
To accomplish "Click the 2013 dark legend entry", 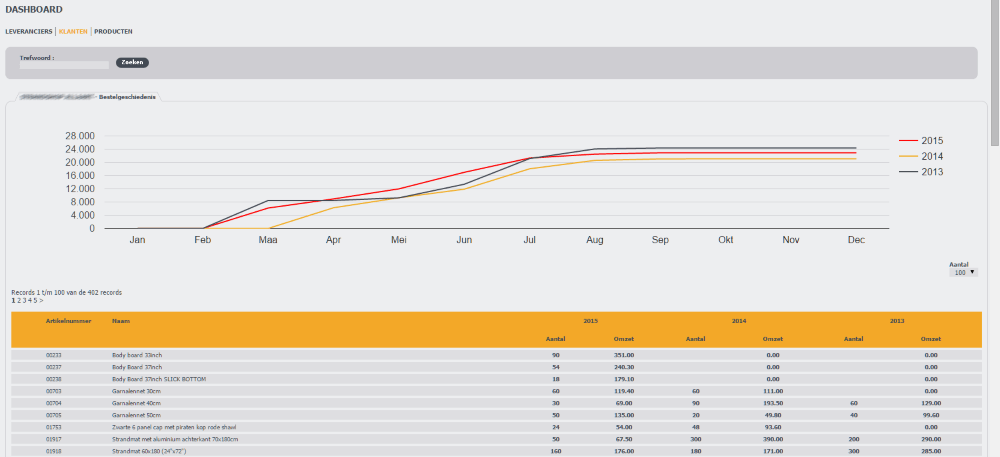I will point(921,172).
